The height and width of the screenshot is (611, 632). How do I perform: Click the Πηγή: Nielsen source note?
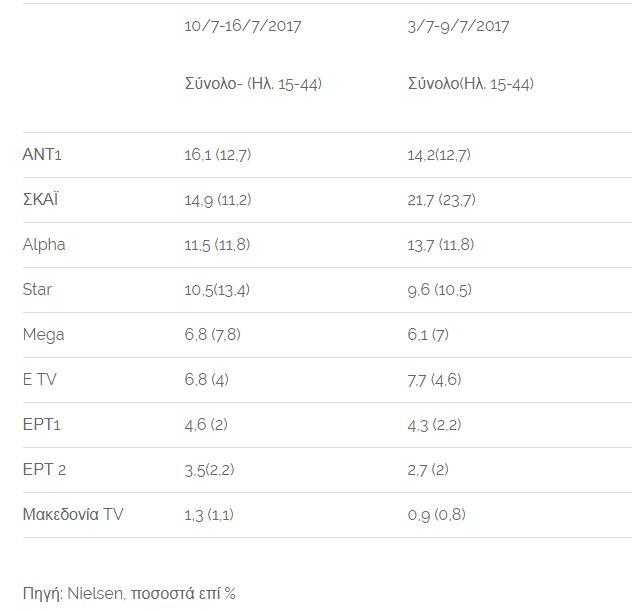[x=129, y=593]
